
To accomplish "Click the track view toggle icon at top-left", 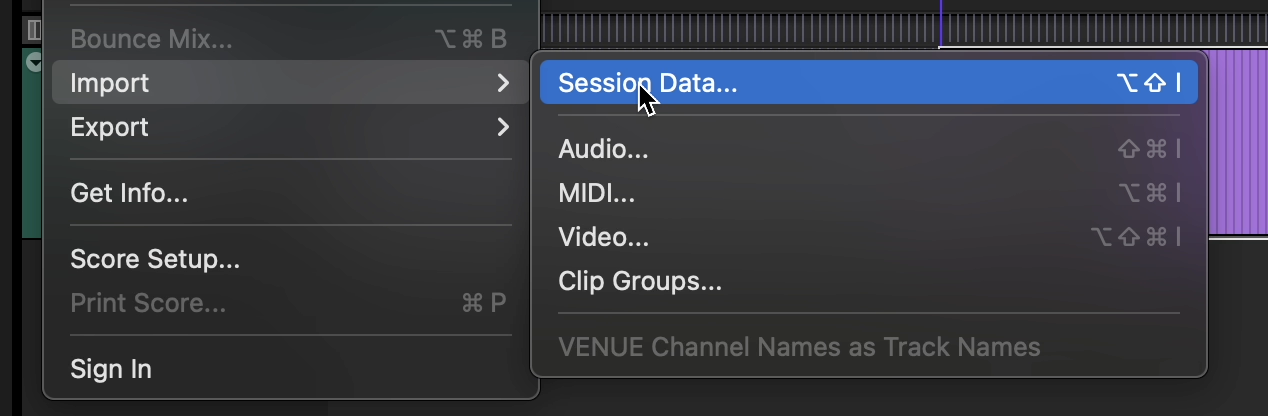I will click(33, 29).
